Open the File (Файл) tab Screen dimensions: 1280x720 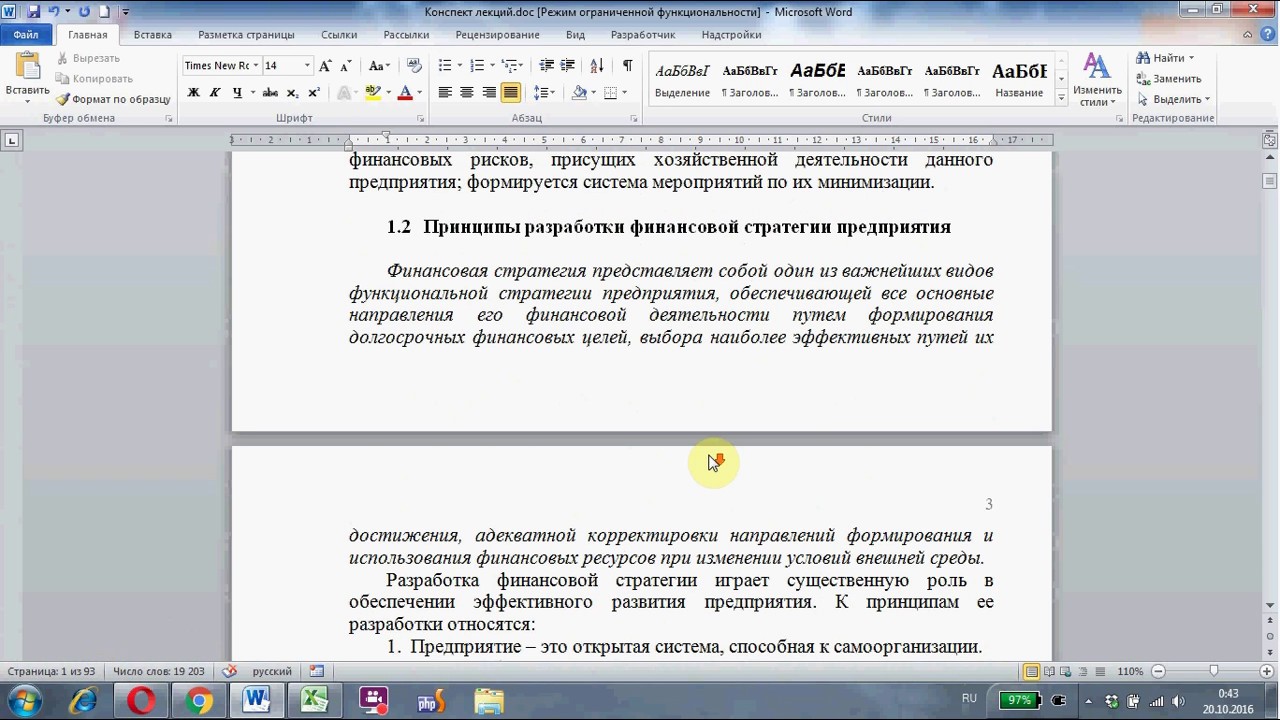pos(26,35)
